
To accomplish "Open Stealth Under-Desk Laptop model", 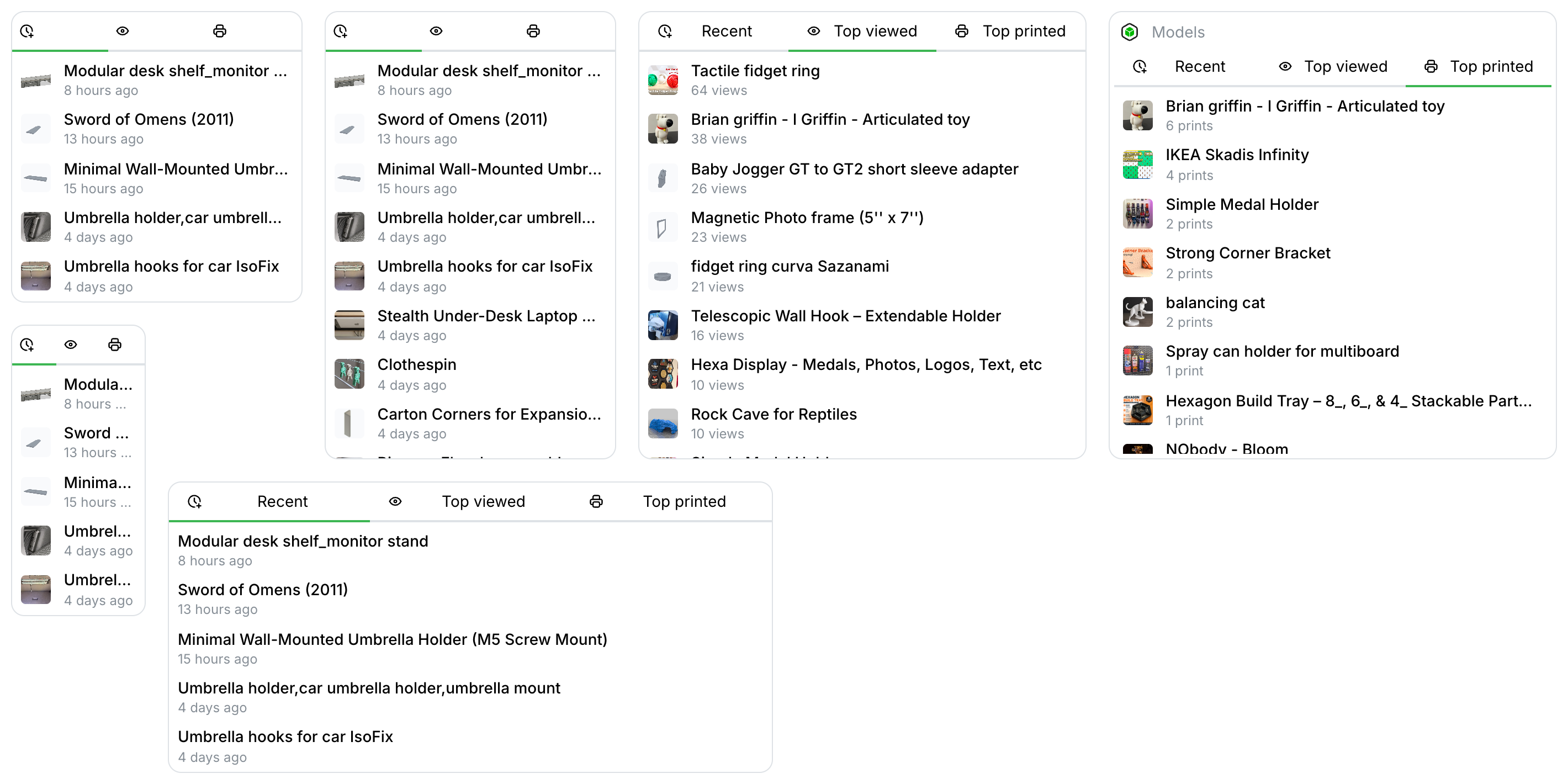I will pyautogui.click(x=470, y=326).
